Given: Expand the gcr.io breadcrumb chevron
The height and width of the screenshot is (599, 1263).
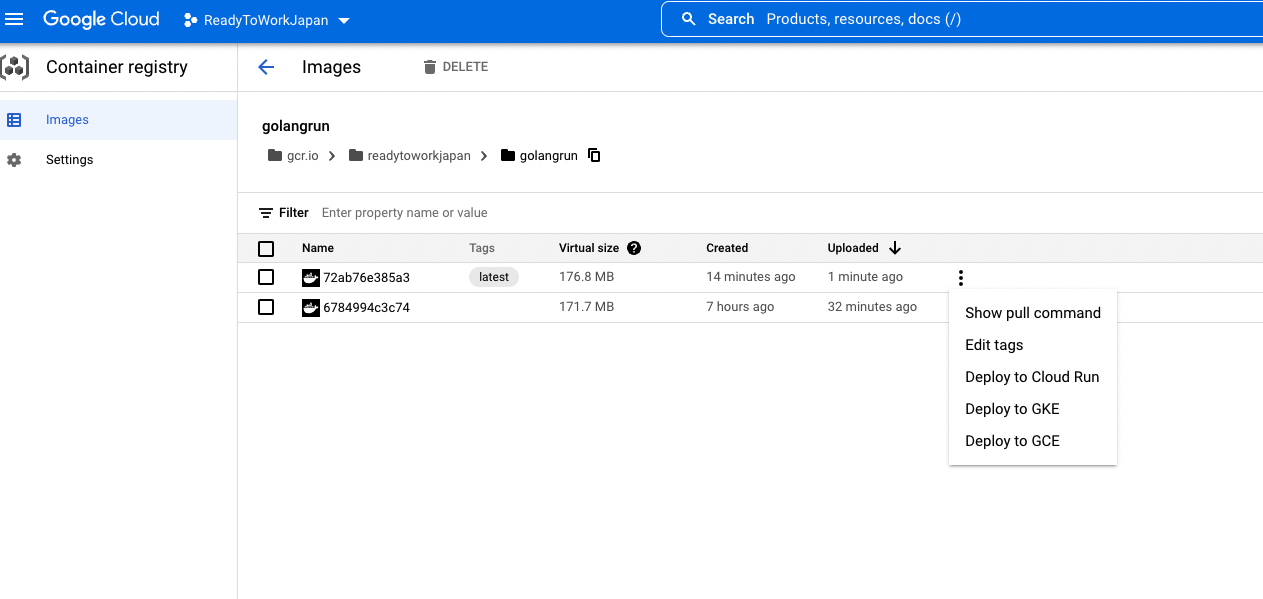Looking at the screenshot, I should 334,156.
